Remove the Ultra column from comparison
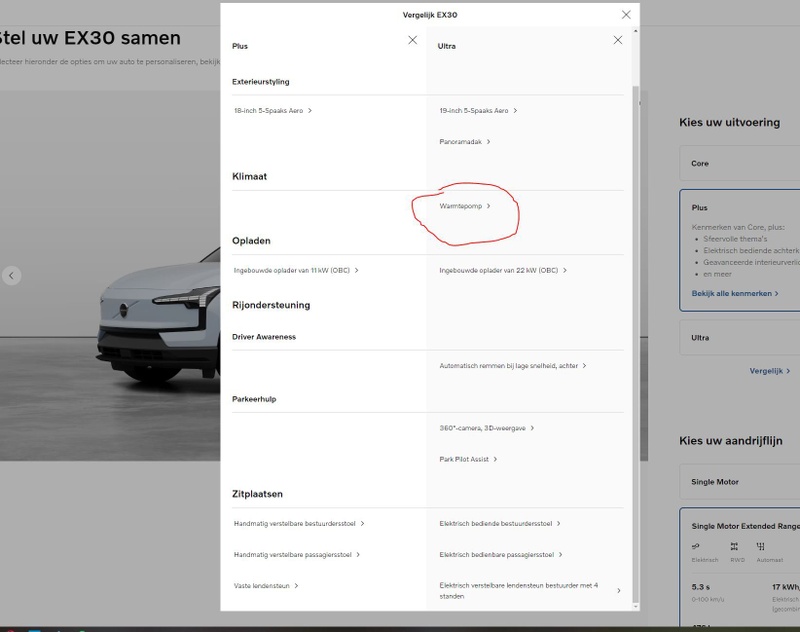 [x=618, y=40]
